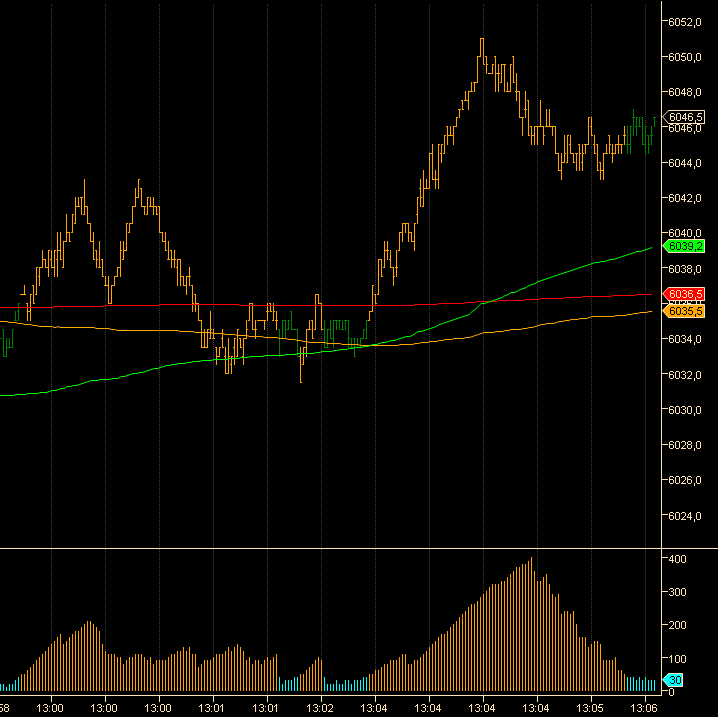Screen dimensions: 718x717
Task: Click the 6050,0 price axis label
Action: coord(685,57)
